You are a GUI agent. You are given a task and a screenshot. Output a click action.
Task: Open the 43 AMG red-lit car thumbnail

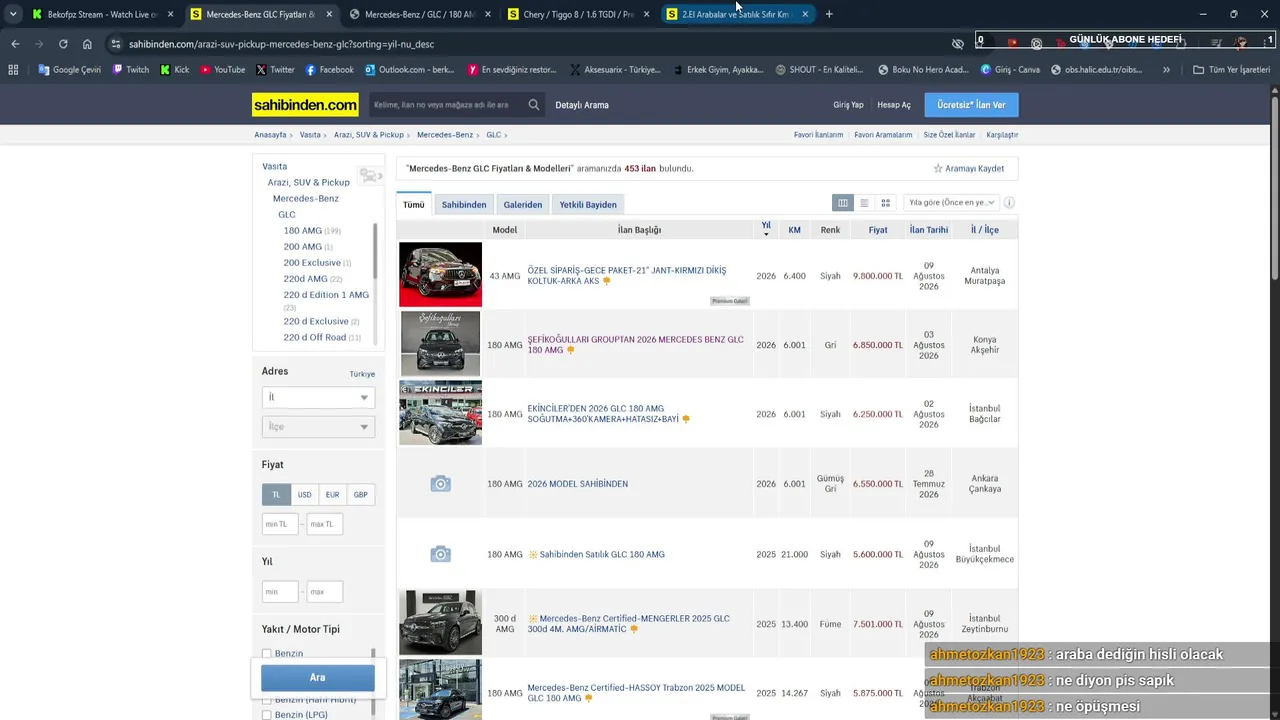tap(440, 275)
